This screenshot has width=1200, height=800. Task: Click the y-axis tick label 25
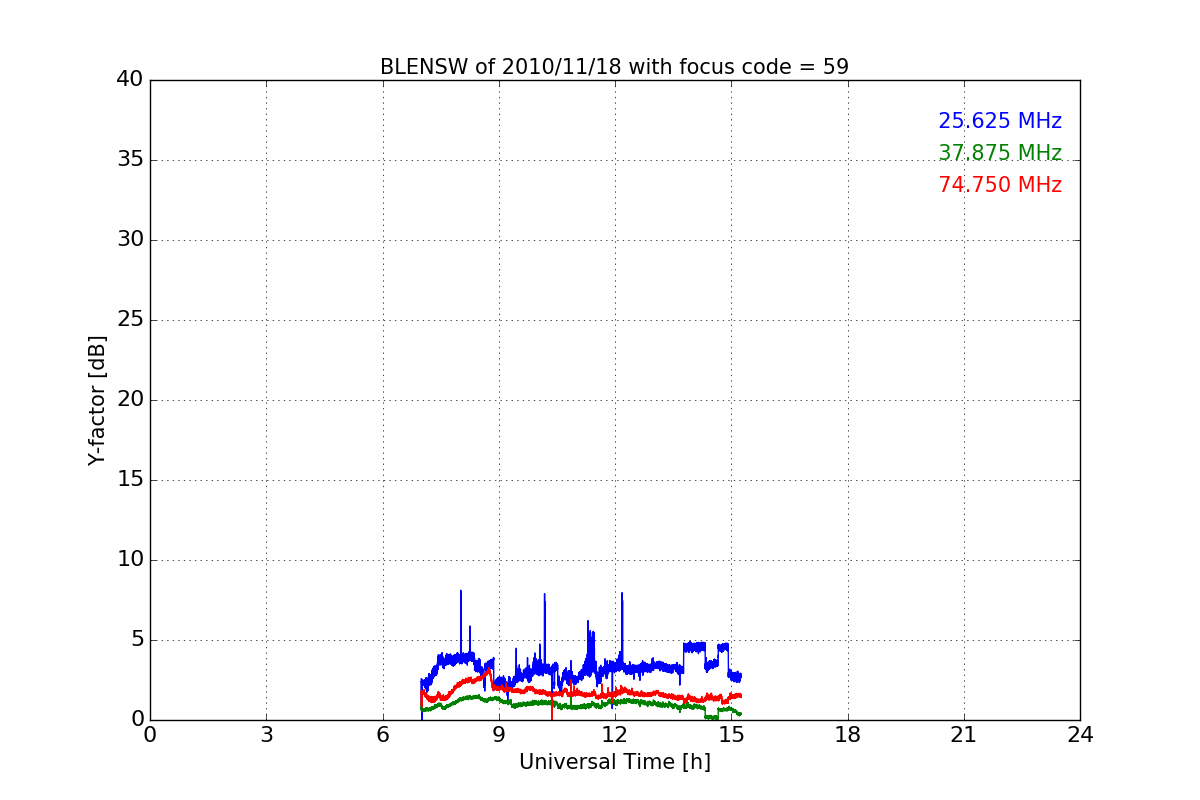click(x=130, y=320)
